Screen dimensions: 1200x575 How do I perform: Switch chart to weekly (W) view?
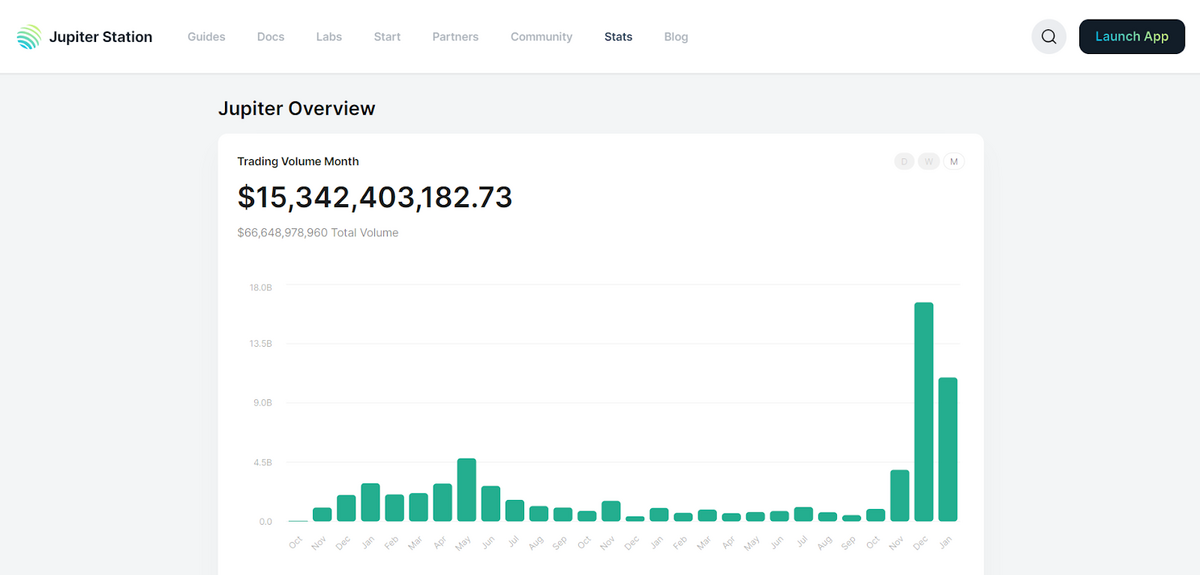point(929,161)
